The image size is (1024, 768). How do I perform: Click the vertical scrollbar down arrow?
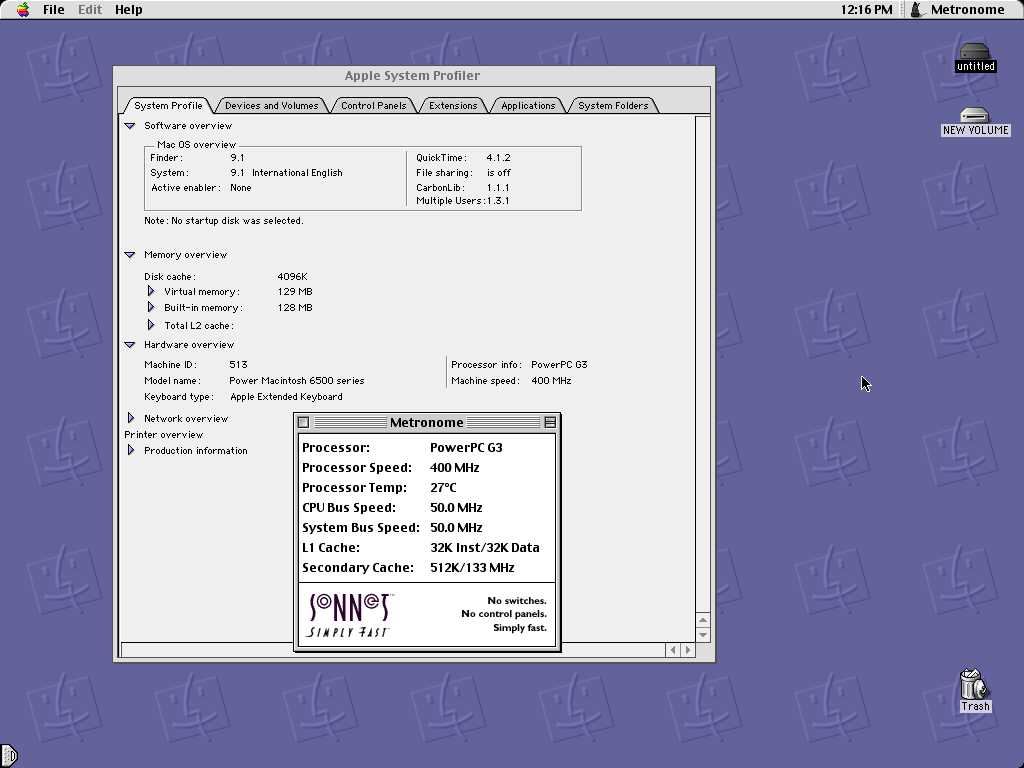703,635
